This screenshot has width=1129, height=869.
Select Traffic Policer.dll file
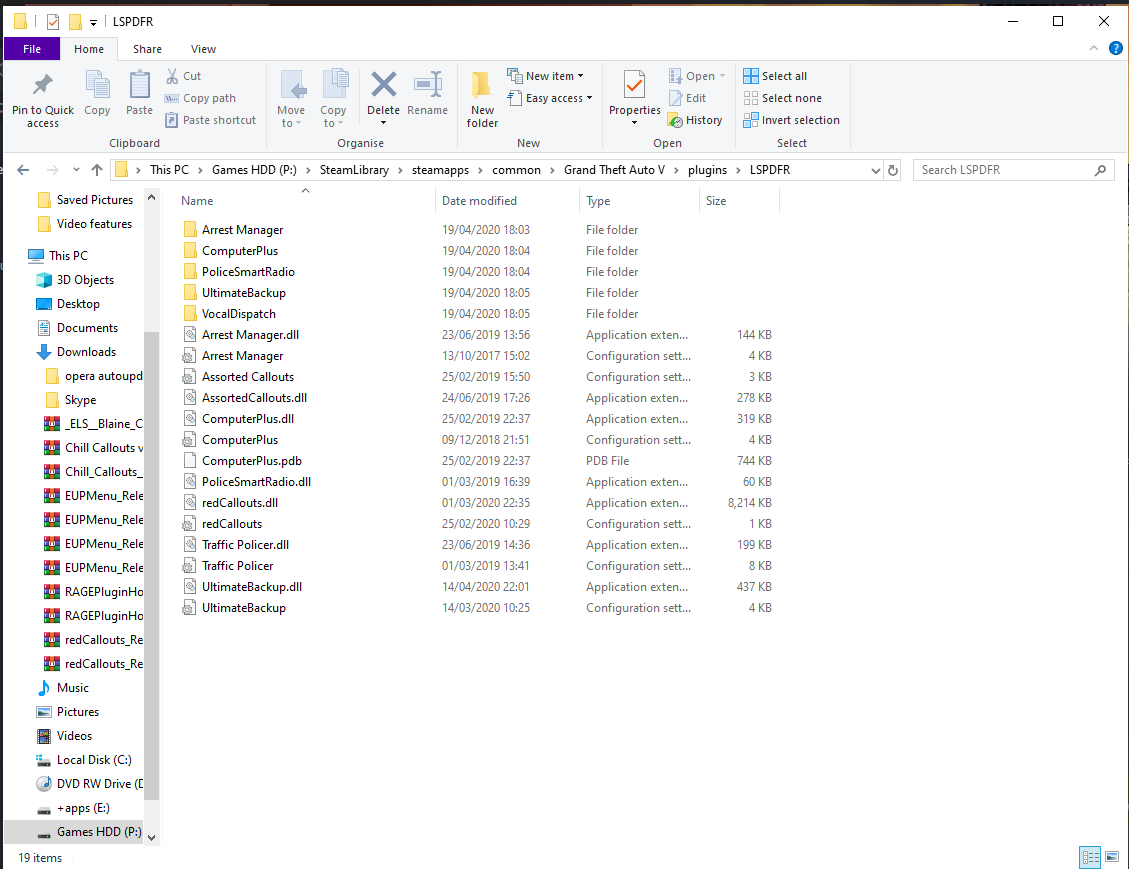pyautogui.click(x=245, y=545)
